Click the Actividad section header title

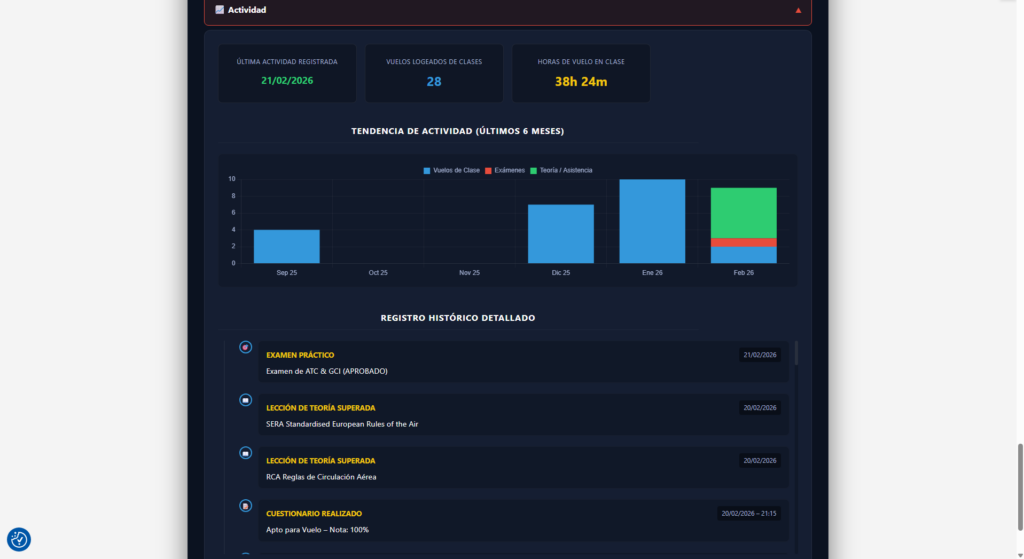pos(247,10)
